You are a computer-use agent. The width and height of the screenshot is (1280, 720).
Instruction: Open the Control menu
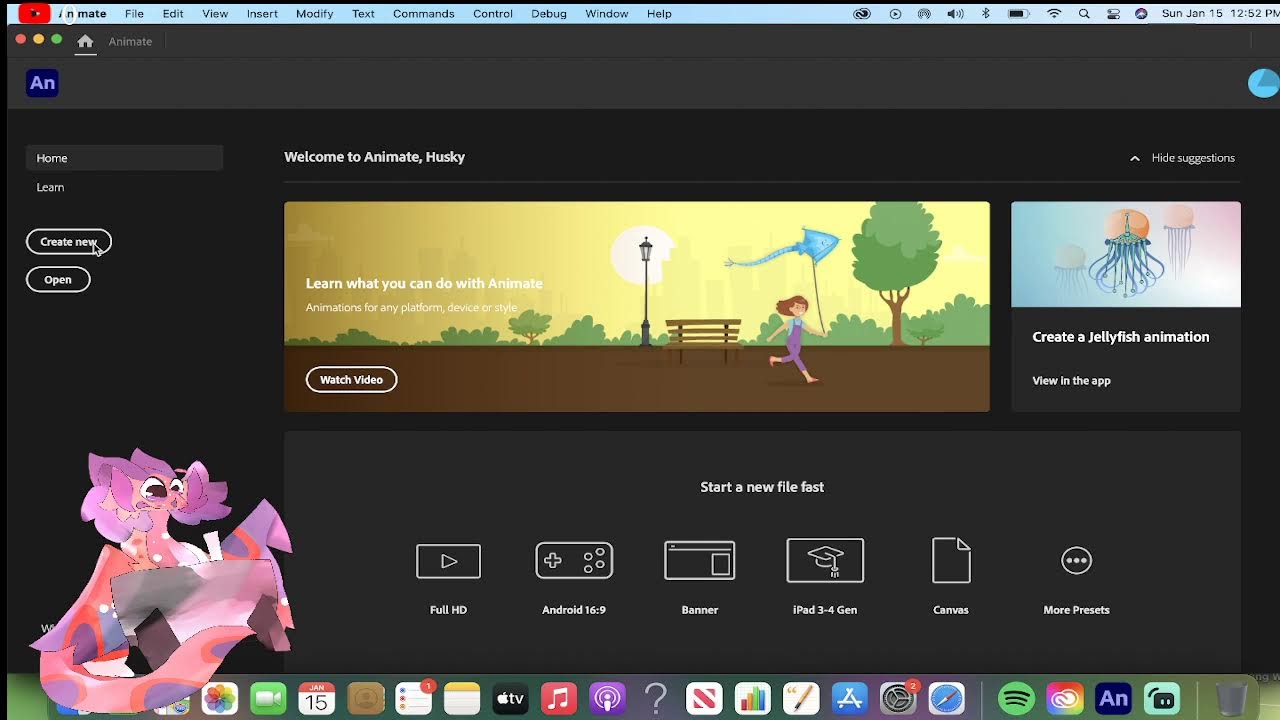(493, 14)
